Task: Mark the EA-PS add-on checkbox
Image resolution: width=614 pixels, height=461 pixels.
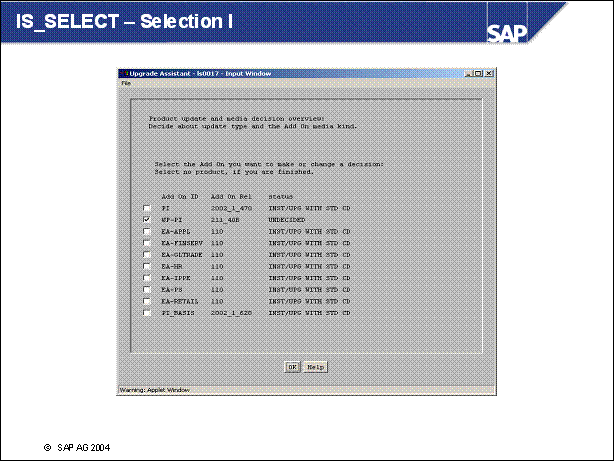Action: click(147, 289)
